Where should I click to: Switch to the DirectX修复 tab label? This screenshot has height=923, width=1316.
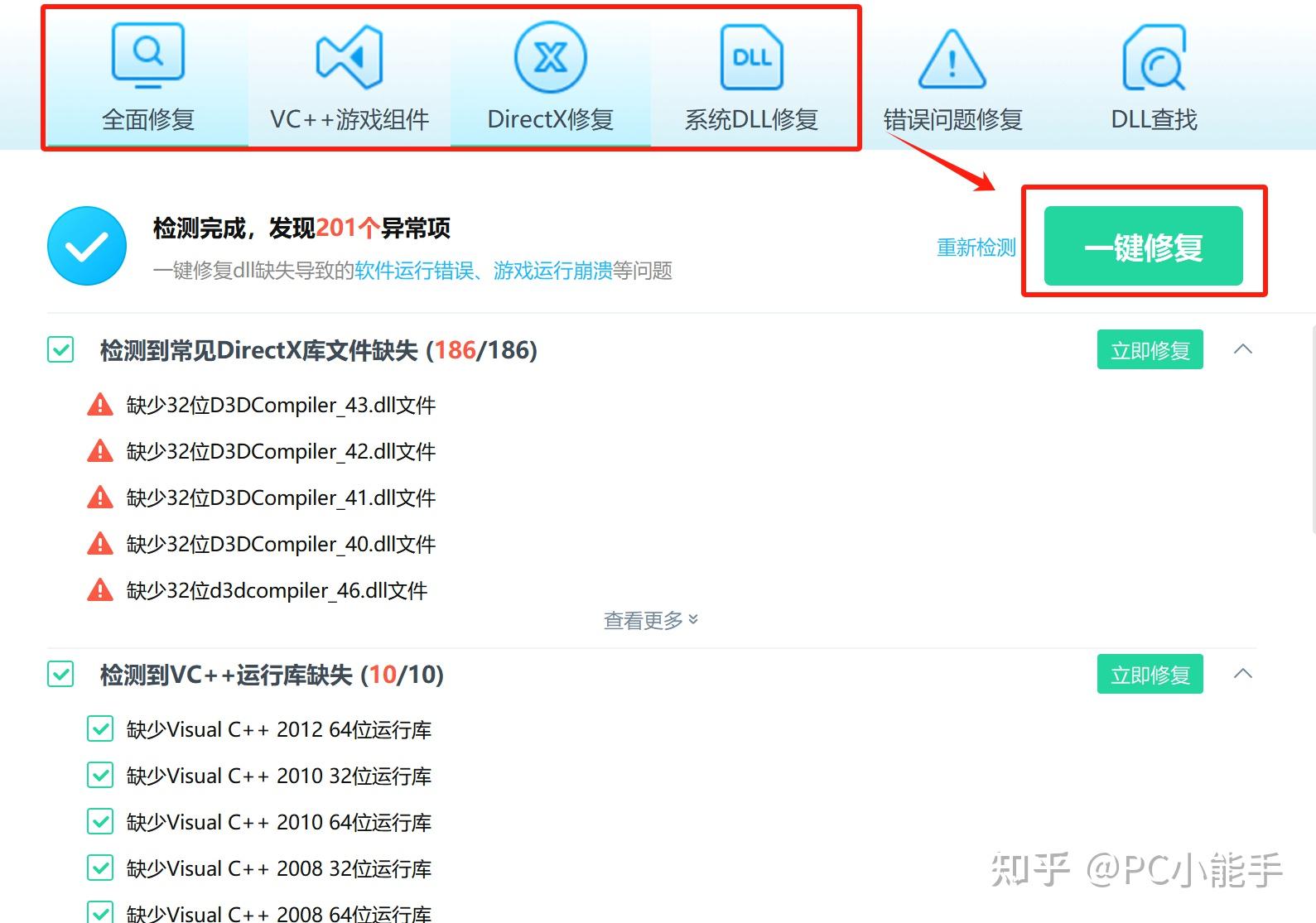point(551,120)
